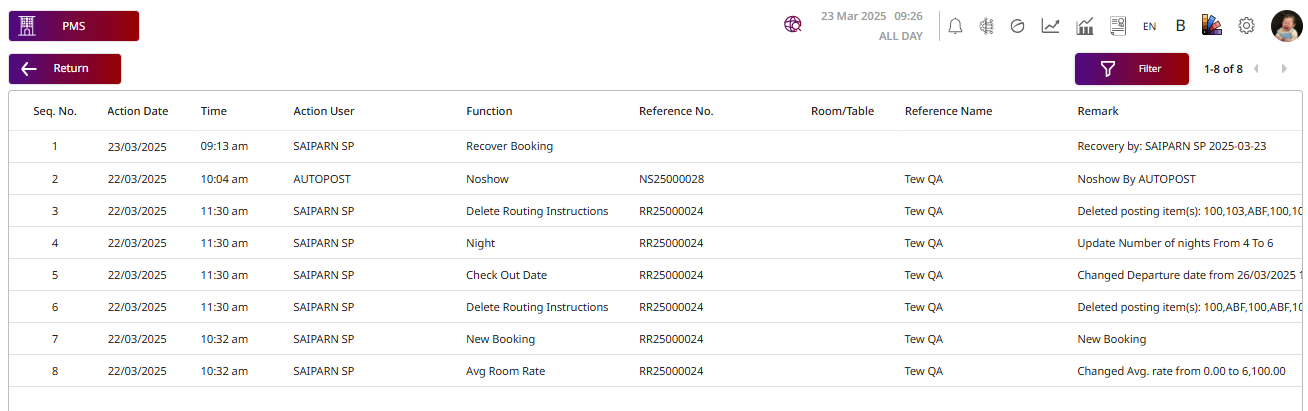This screenshot has width=1308, height=411.
Task: Go to the next page arrow
Action: (x=1284, y=69)
